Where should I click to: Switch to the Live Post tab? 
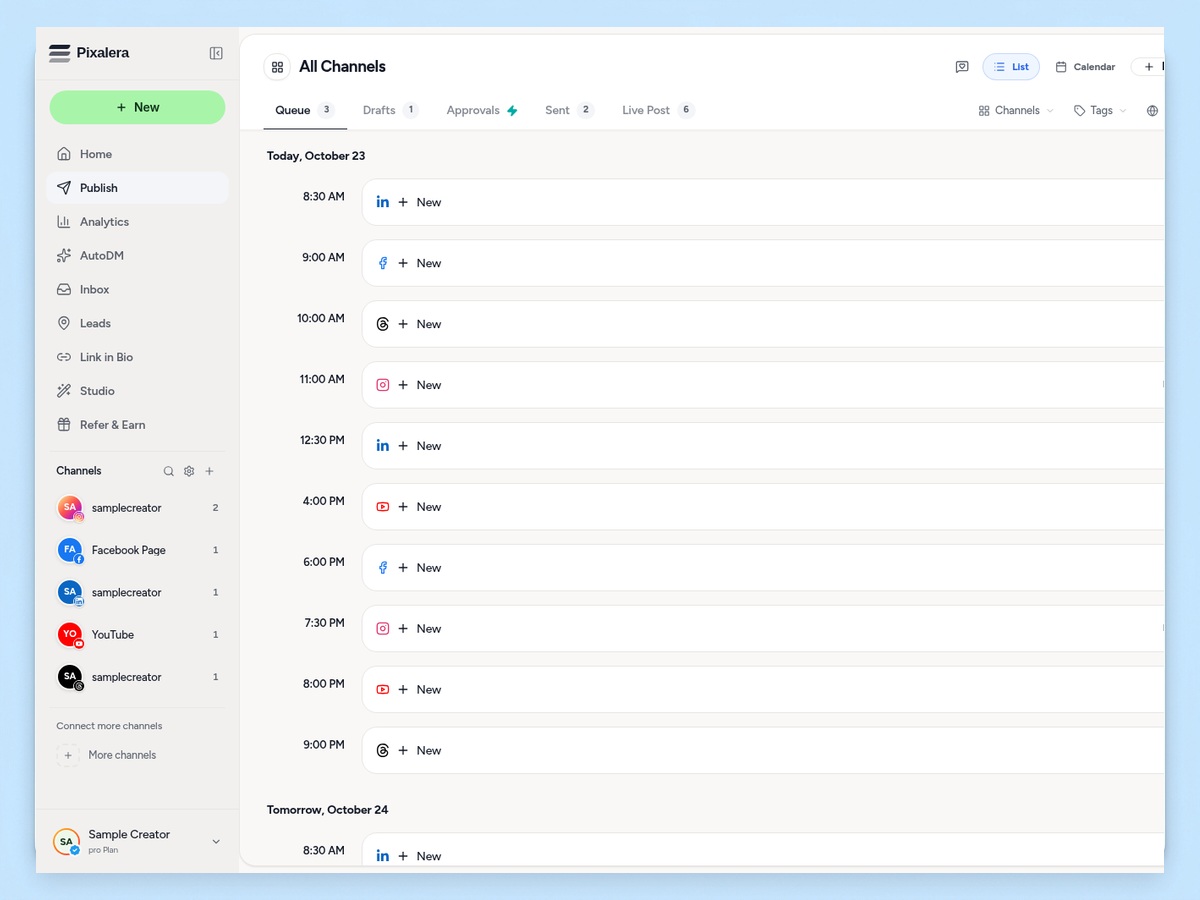point(658,110)
